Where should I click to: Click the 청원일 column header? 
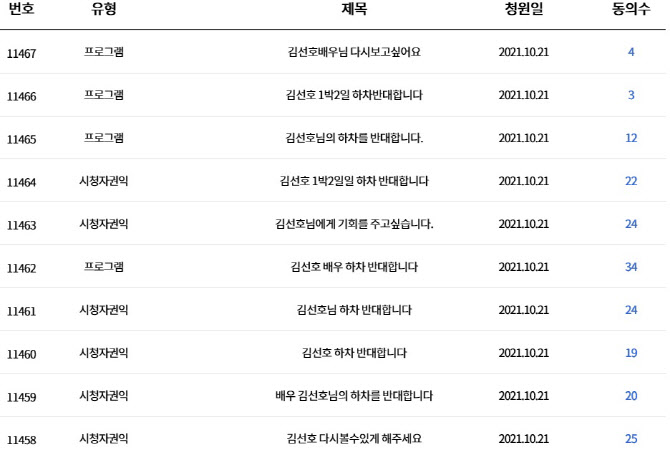[x=523, y=12]
